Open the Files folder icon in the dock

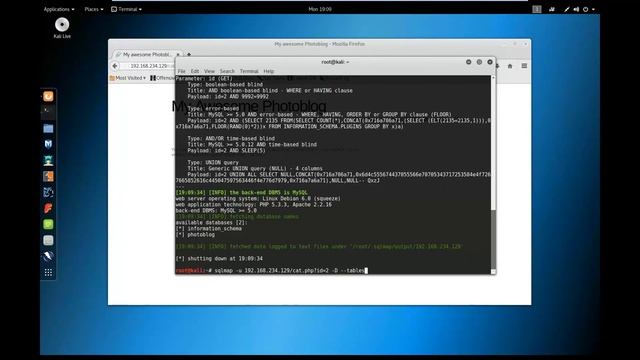48,129
